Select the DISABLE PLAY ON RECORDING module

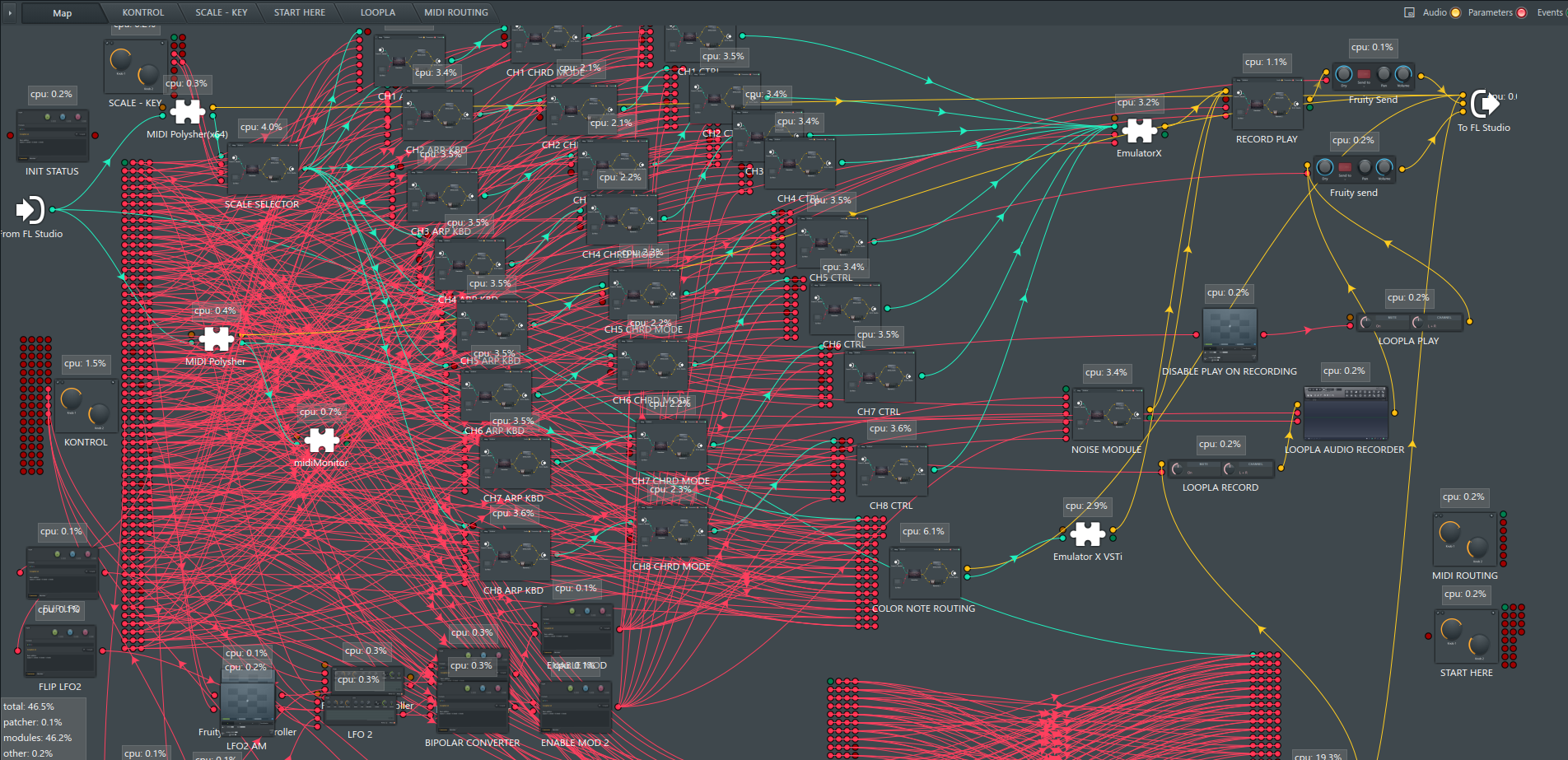(1230, 335)
